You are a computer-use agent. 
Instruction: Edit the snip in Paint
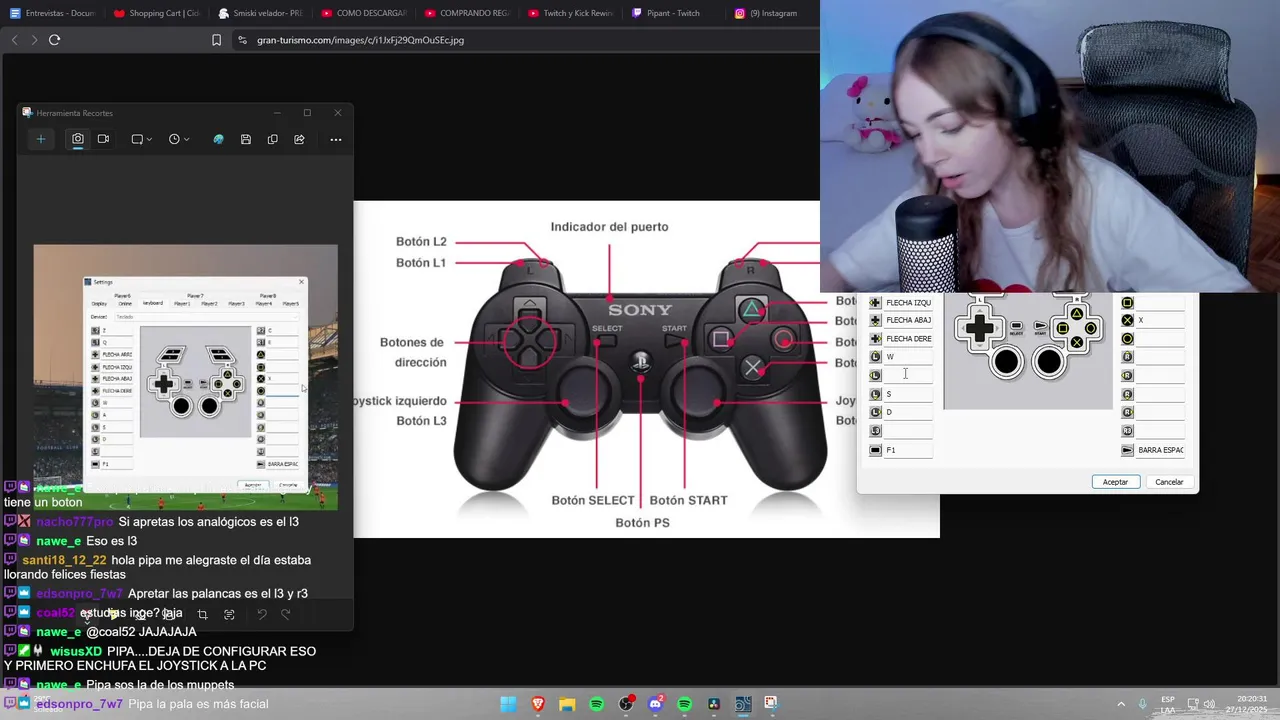218,139
